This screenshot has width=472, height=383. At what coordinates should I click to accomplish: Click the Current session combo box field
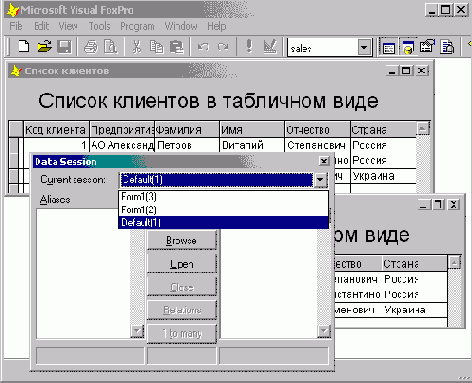pyautogui.click(x=217, y=180)
